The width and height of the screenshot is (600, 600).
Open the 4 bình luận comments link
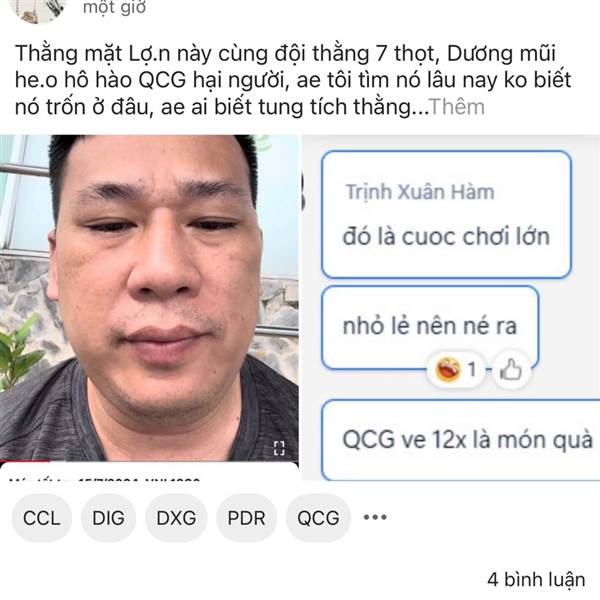536,579
